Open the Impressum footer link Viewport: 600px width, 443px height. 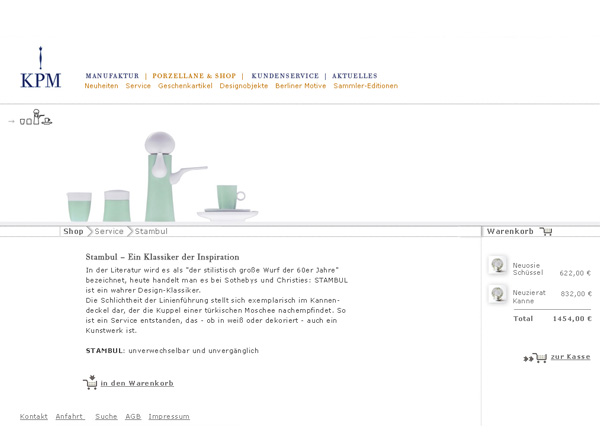[169, 416]
